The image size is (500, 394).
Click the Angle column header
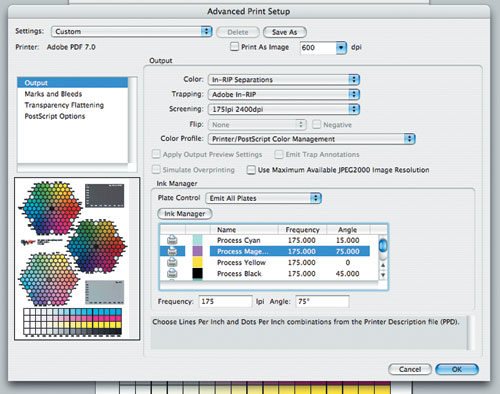pyautogui.click(x=348, y=230)
